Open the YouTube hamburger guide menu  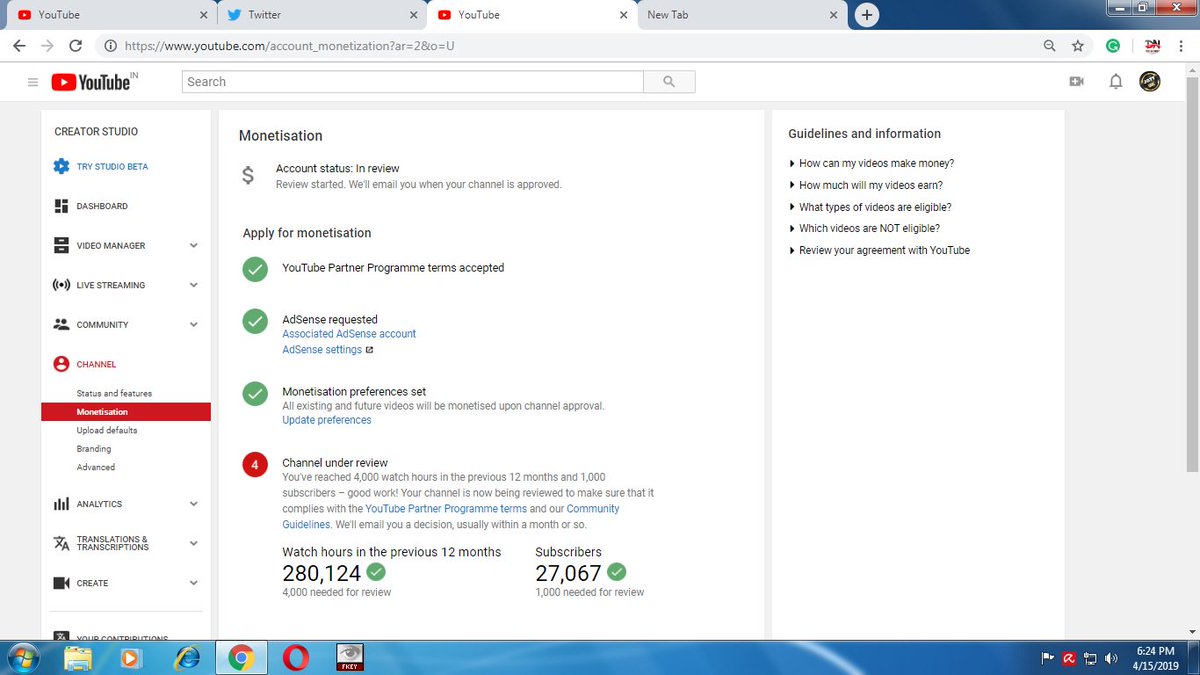[x=33, y=82]
